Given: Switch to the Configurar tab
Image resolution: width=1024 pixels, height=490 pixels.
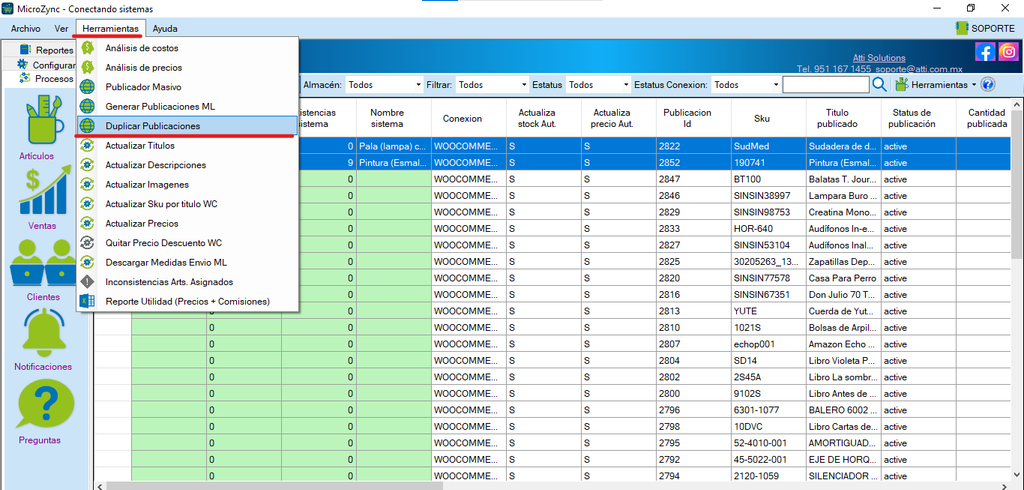Looking at the screenshot, I should 45,65.
